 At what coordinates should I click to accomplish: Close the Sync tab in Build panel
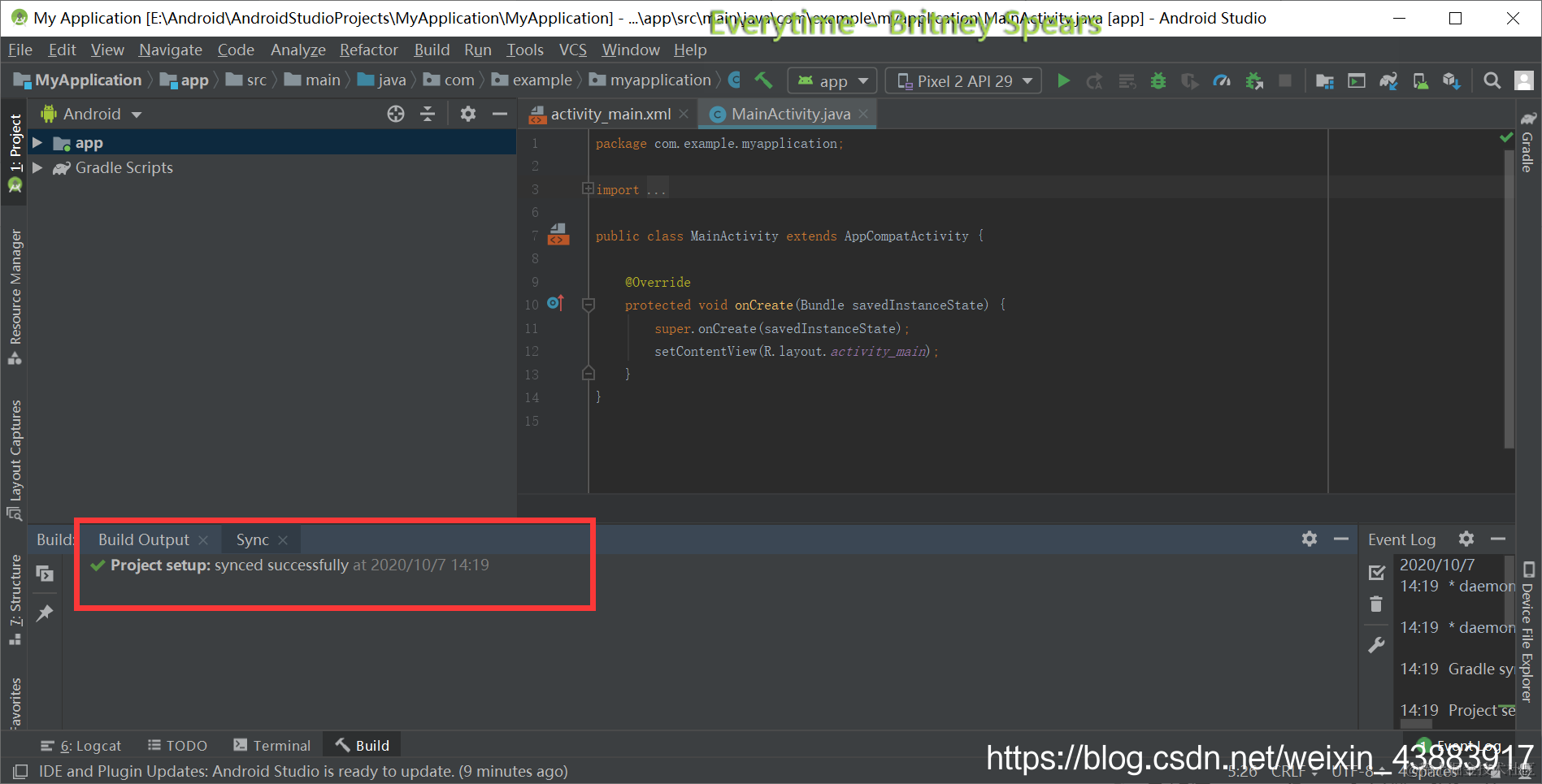coord(283,540)
